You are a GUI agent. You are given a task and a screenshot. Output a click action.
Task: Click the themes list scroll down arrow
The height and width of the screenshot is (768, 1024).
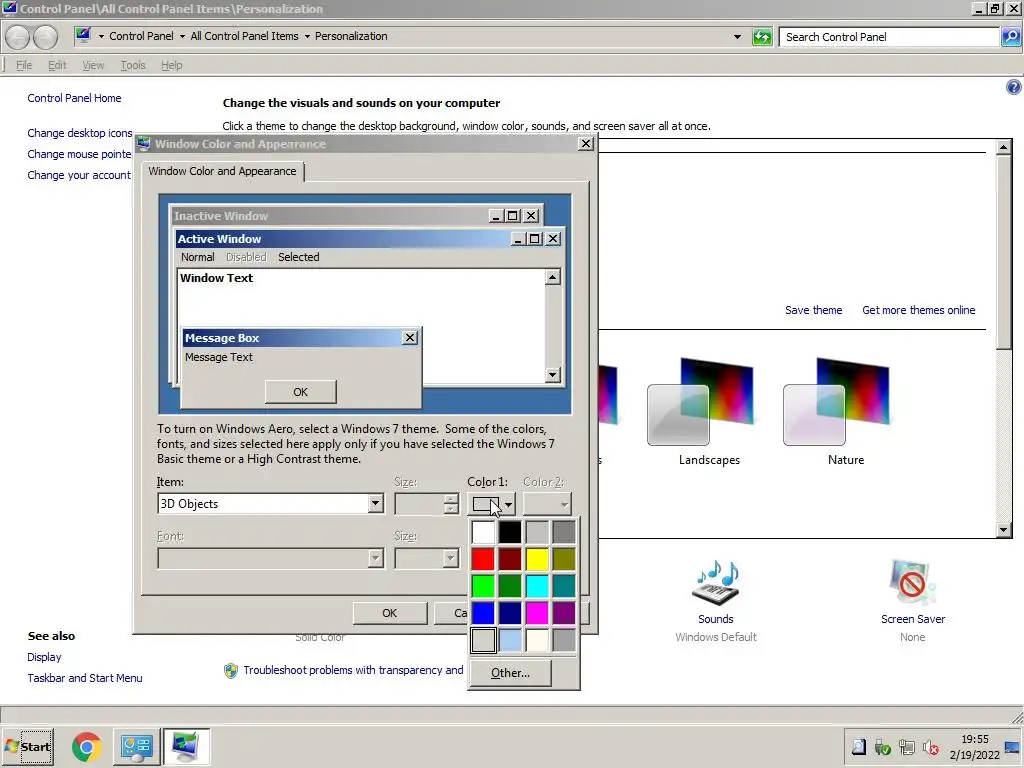tap(1004, 530)
